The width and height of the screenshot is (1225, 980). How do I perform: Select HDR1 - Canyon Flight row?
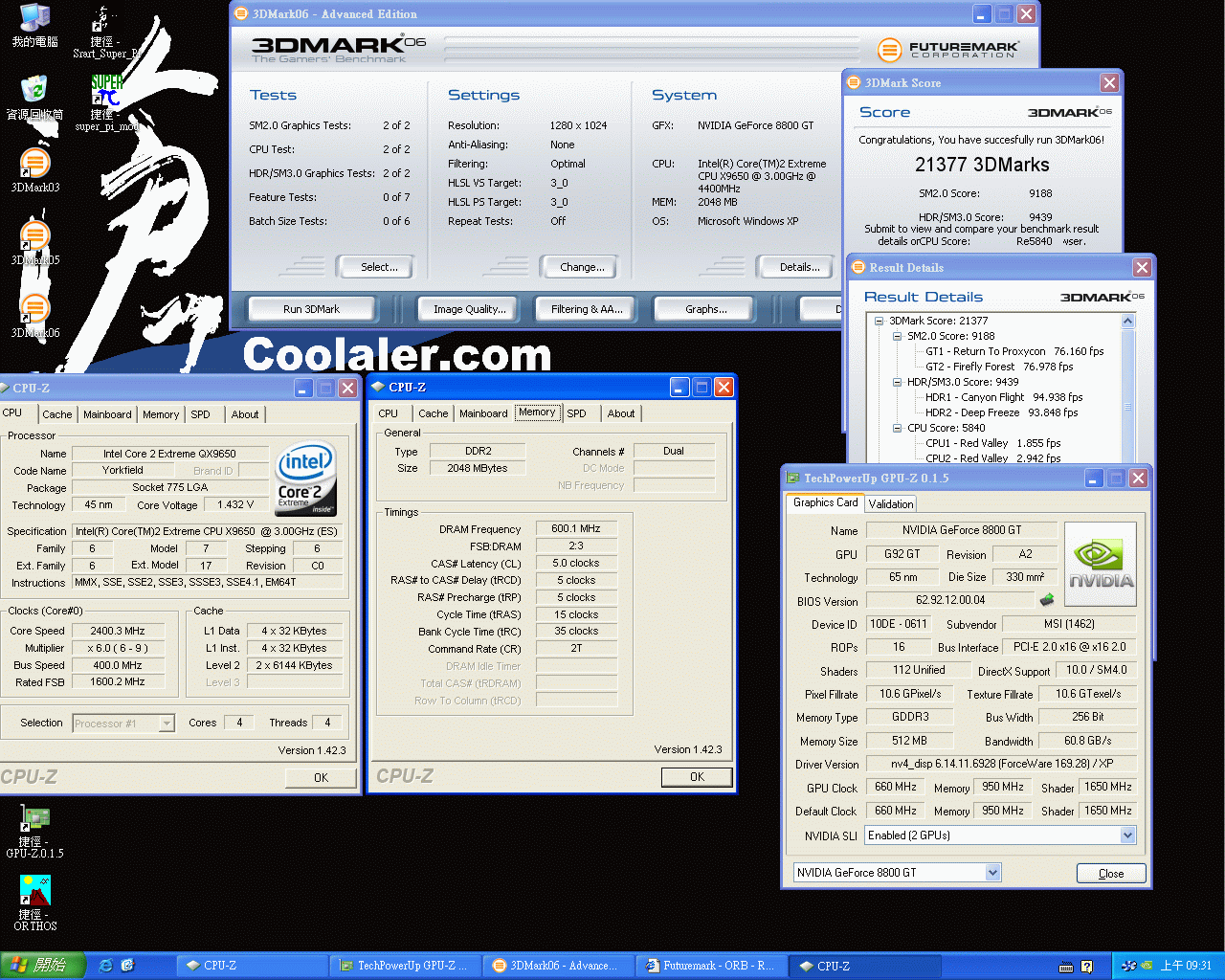[x=1004, y=397]
